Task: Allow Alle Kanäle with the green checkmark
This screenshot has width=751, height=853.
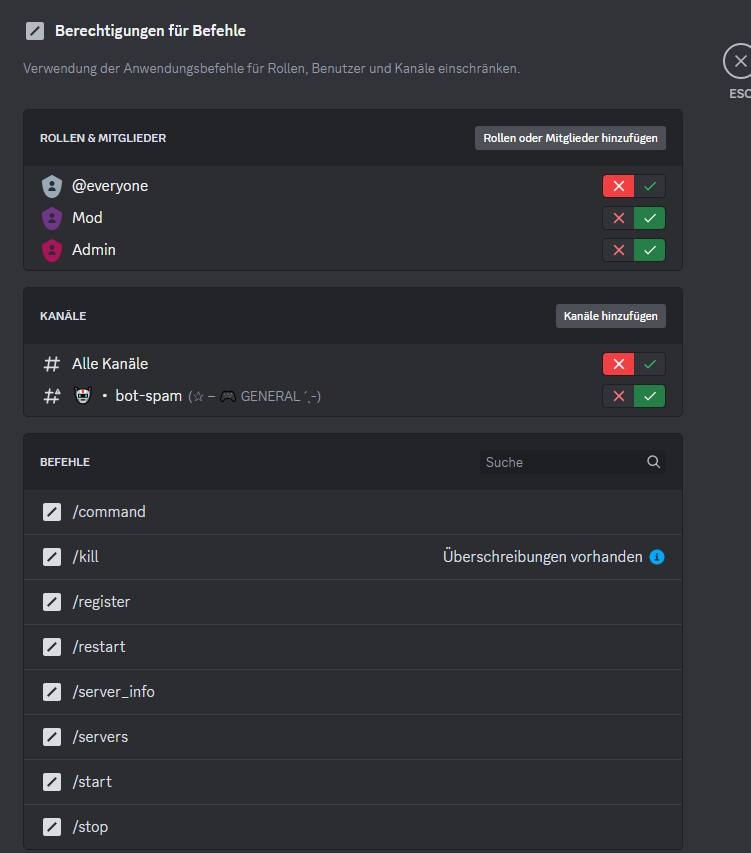Action: point(650,364)
